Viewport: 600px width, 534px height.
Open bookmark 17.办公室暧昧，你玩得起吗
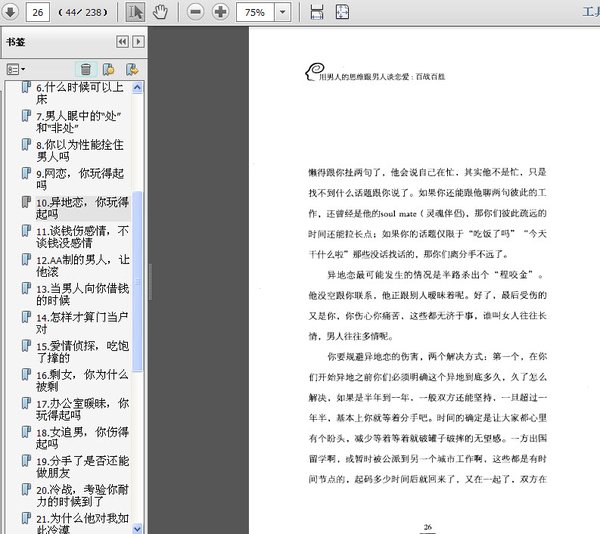(82, 409)
